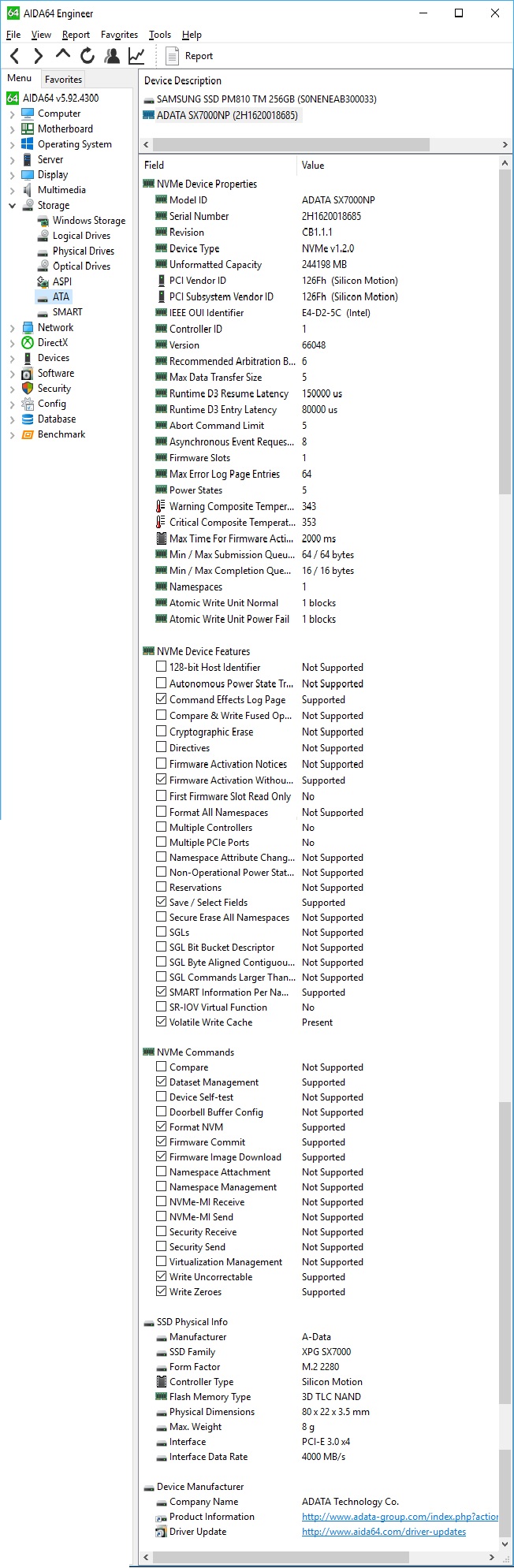Select the Motherboard icon in the tree

click(x=28, y=128)
